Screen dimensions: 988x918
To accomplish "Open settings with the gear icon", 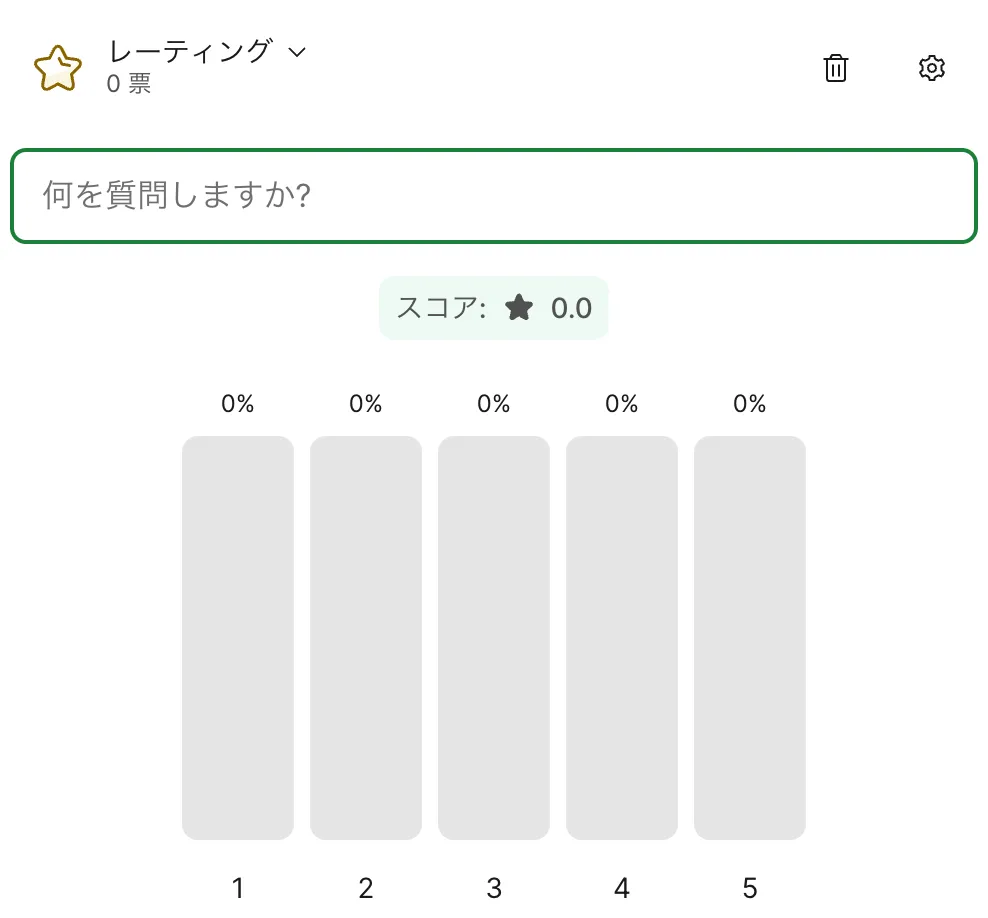I will [x=931, y=68].
